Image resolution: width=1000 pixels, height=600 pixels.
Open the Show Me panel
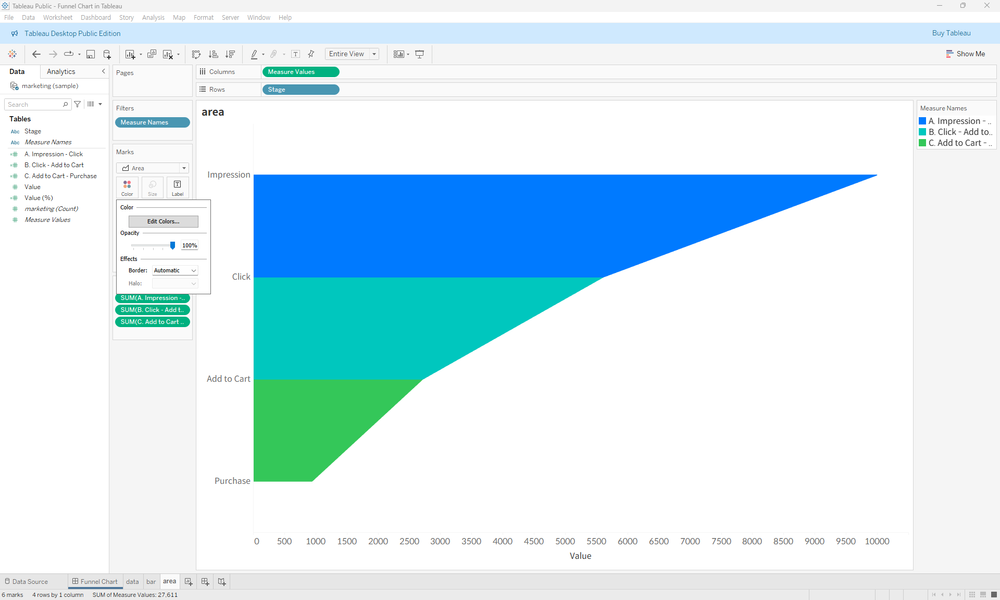pos(965,53)
